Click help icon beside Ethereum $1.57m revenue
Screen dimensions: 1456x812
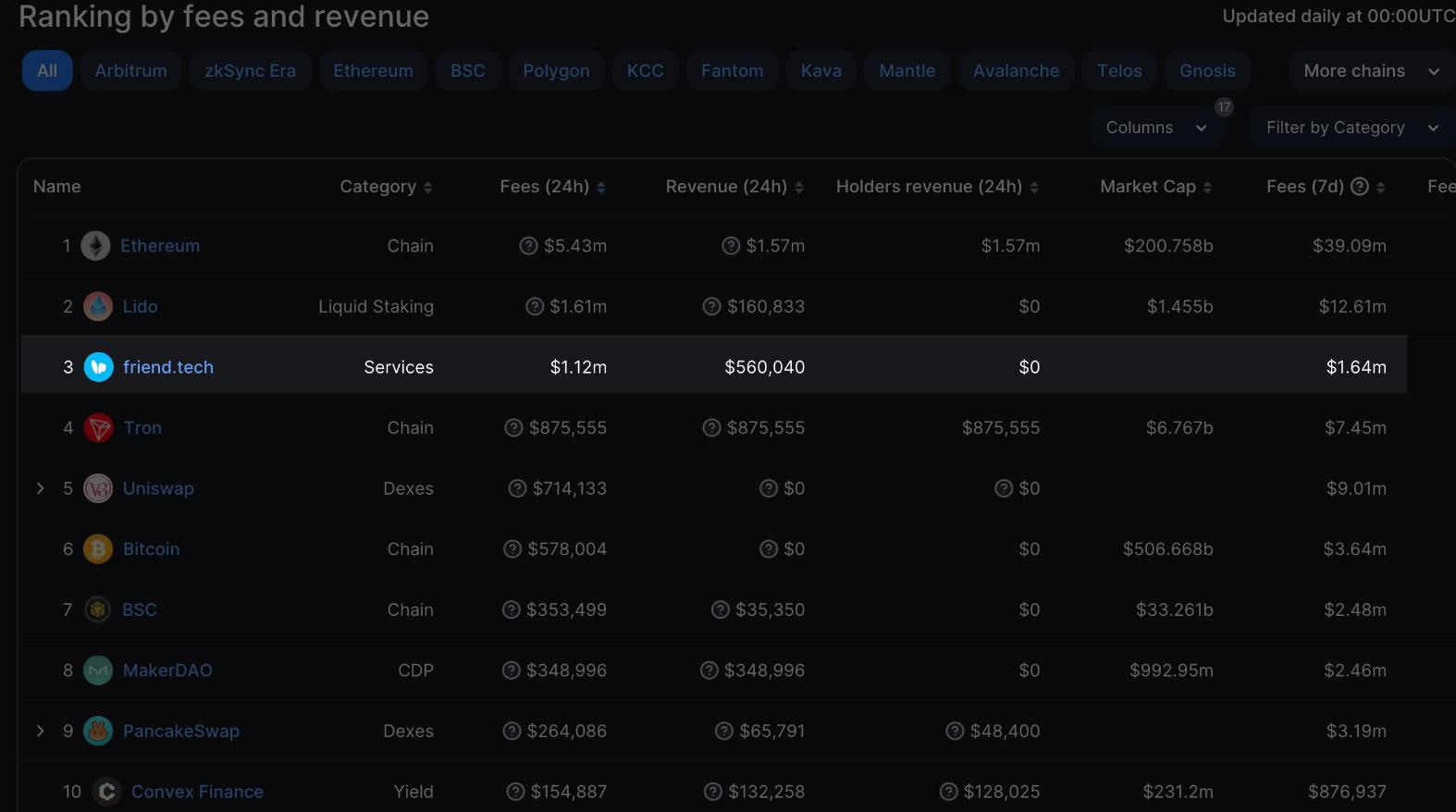coord(731,246)
